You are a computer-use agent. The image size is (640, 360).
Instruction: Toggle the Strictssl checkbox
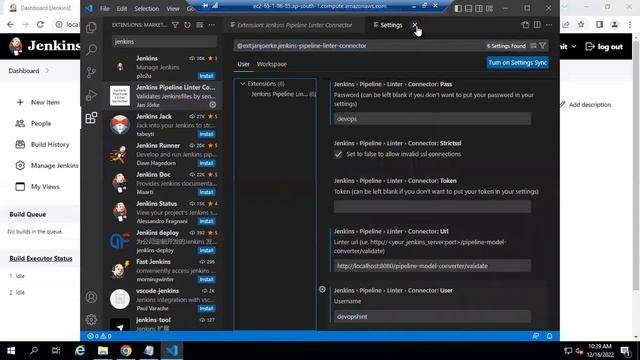[338, 154]
